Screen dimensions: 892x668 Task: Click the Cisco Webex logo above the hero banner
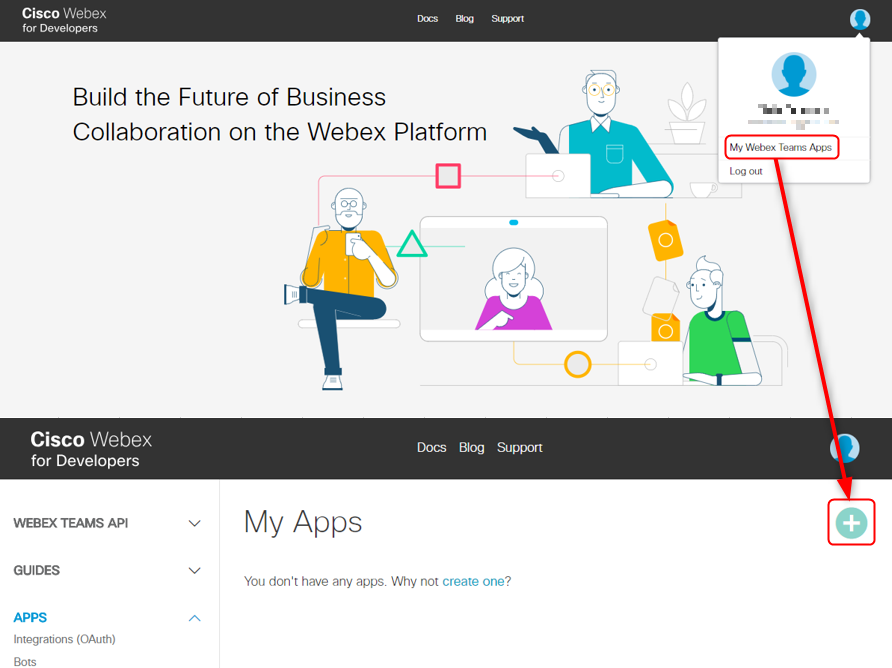(x=64, y=20)
